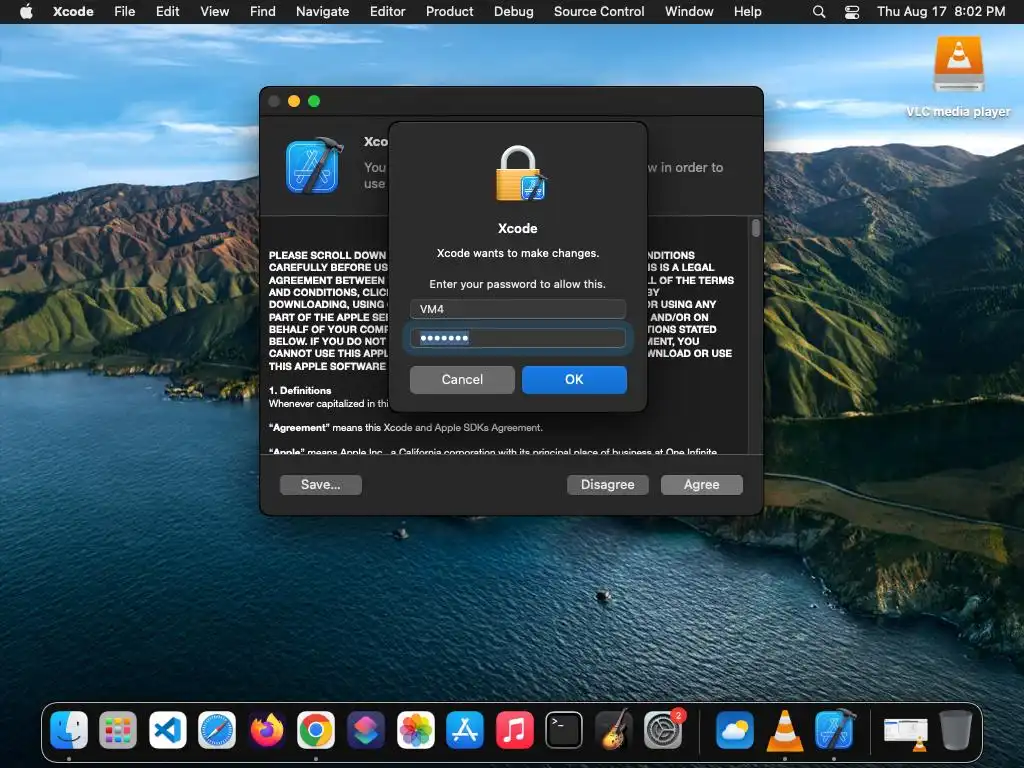Image resolution: width=1024 pixels, height=768 pixels.
Task: Open Shortcuts app in Dock
Action: click(x=366, y=729)
